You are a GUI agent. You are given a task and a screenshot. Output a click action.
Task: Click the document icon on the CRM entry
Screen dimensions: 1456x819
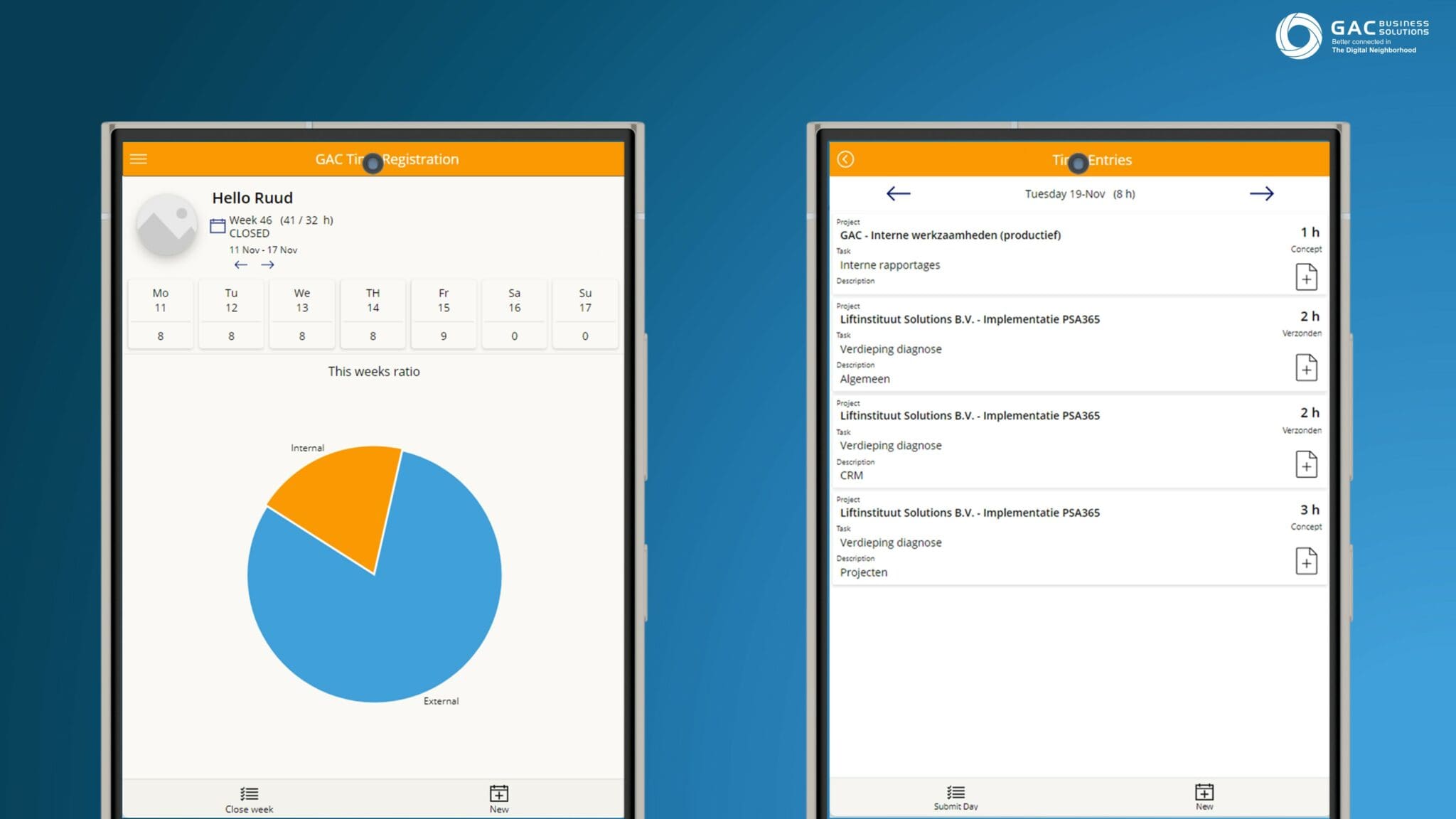coord(1307,465)
